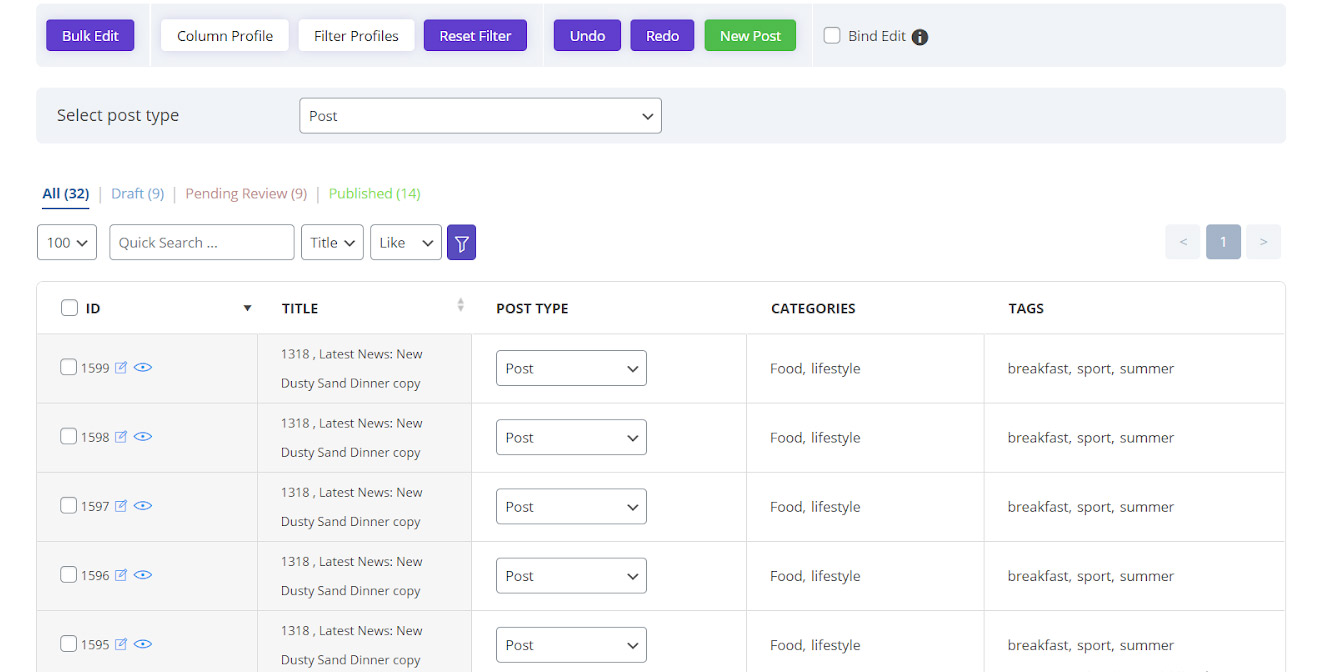Click the Bulk Edit button
This screenshot has height=672, width=1324.
(90, 36)
